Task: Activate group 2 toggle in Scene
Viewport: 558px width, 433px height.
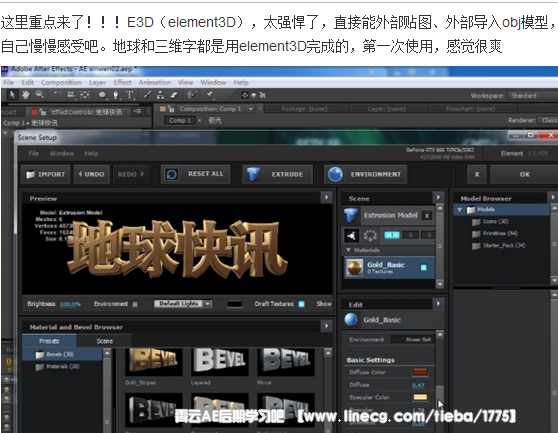Action: [x=411, y=235]
